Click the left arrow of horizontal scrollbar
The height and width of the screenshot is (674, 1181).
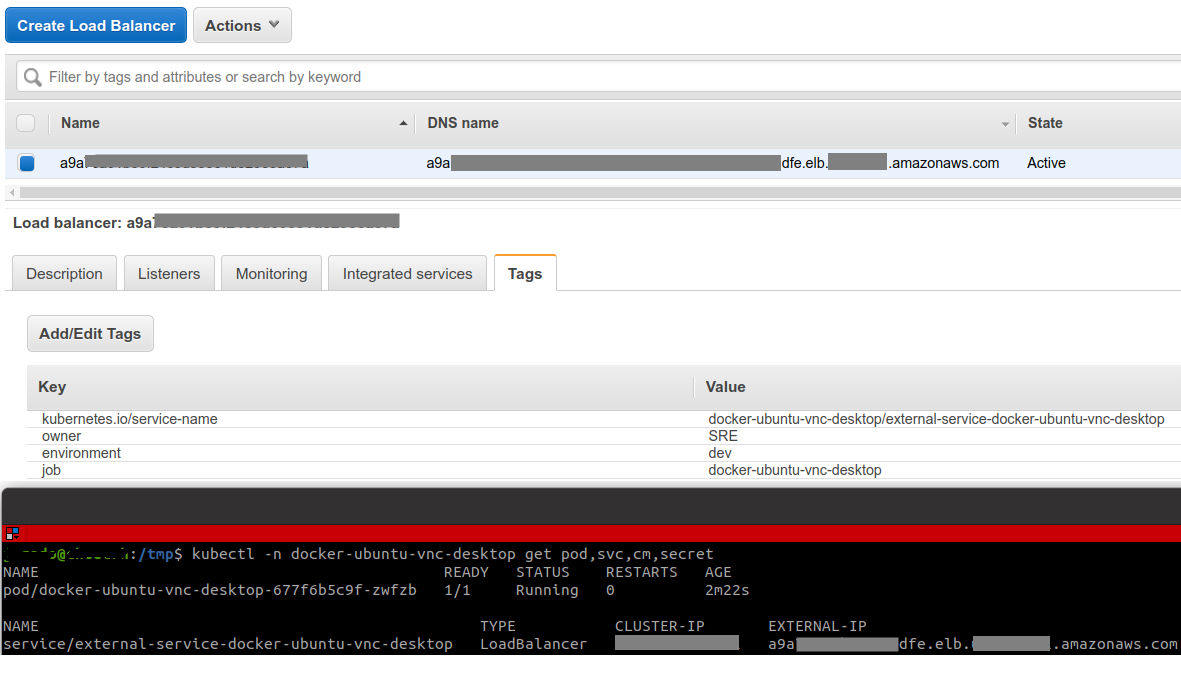pyautogui.click(x=11, y=192)
